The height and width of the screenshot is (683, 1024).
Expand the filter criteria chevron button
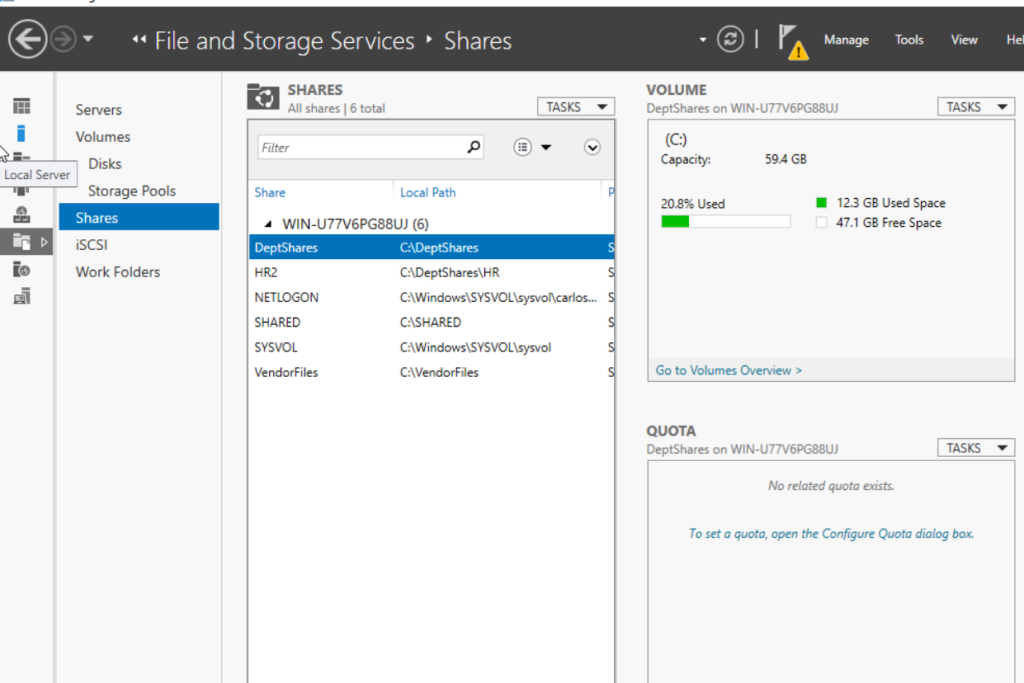pyautogui.click(x=592, y=147)
